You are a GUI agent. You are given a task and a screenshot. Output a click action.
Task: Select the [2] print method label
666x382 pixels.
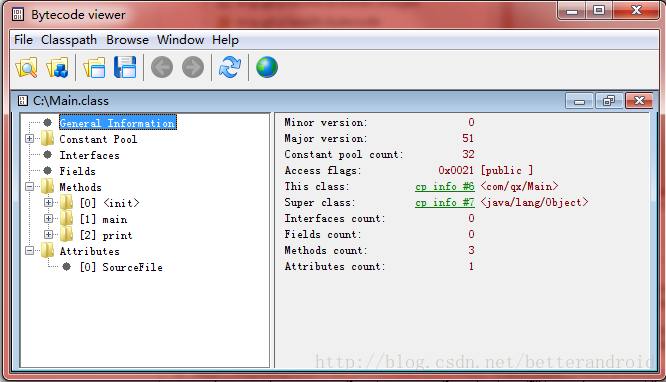(x=106, y=235)
